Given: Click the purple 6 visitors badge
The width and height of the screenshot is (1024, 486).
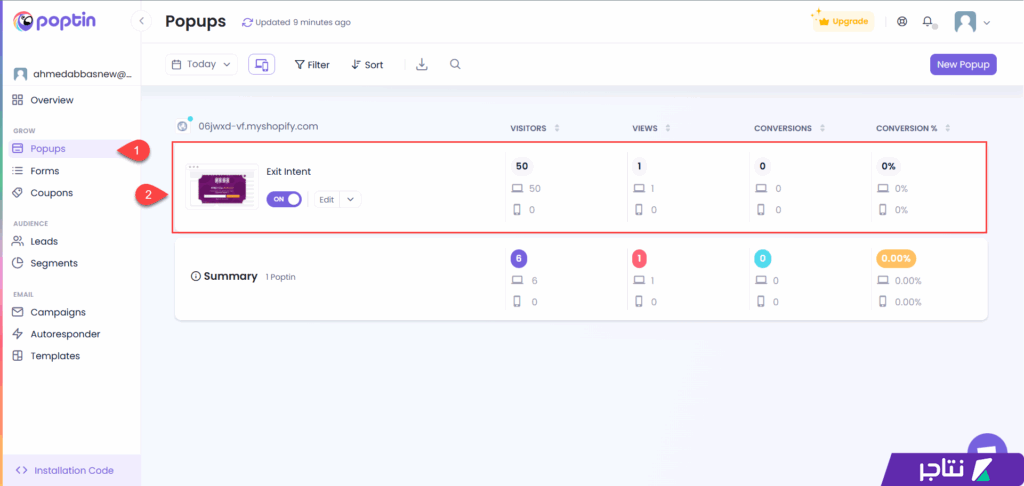Looking at the screenshot, I should (519, 259).
